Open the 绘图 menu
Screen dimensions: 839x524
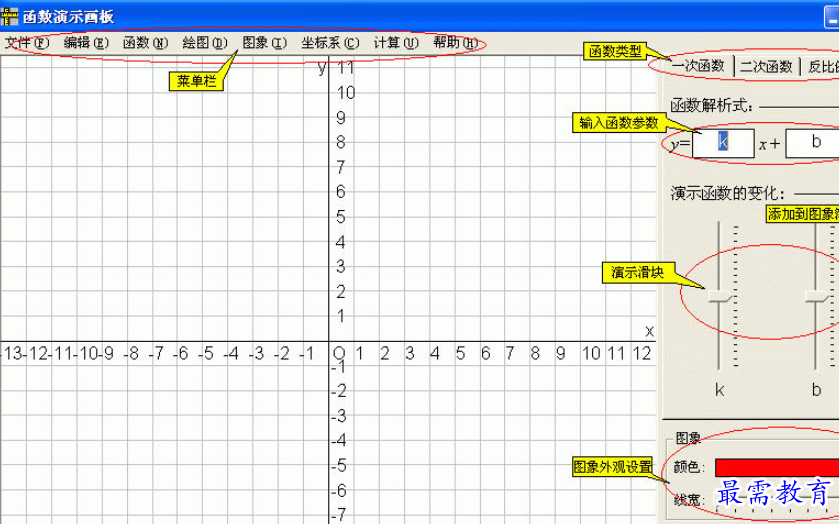tap(204, 43)
